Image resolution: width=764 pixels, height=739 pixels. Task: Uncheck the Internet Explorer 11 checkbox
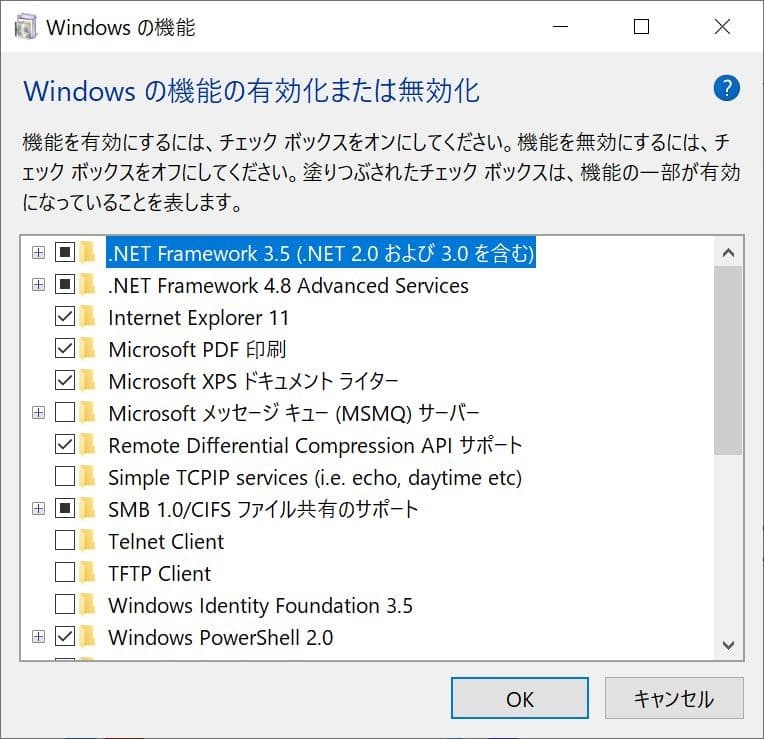65,318
